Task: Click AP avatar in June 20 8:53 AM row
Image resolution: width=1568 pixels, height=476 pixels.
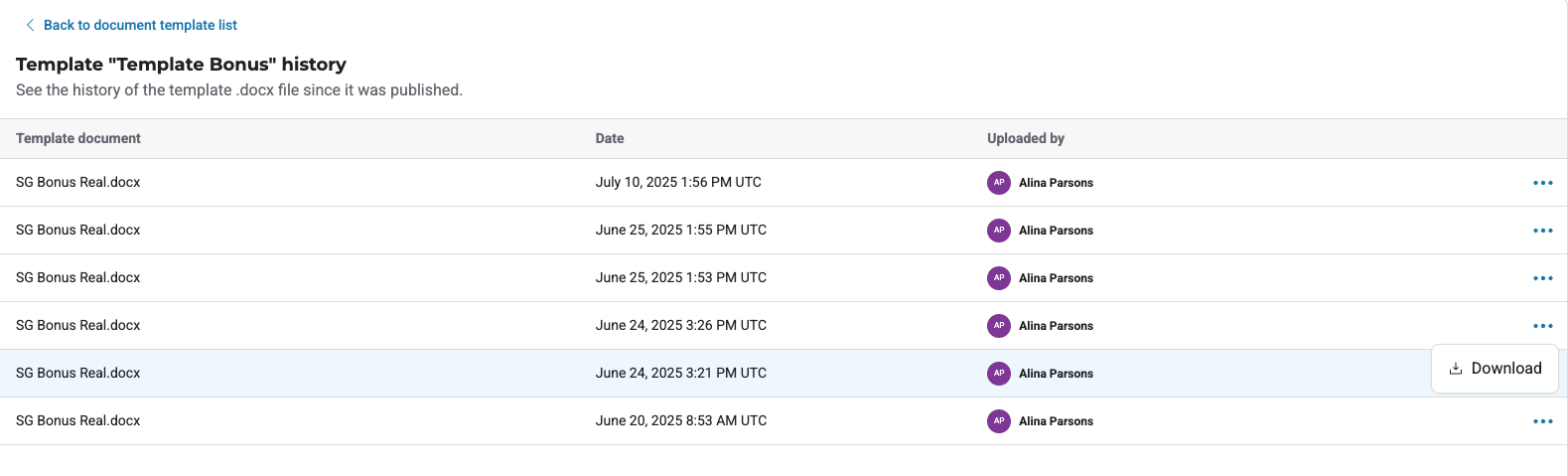Action: (x=998, y=421)
